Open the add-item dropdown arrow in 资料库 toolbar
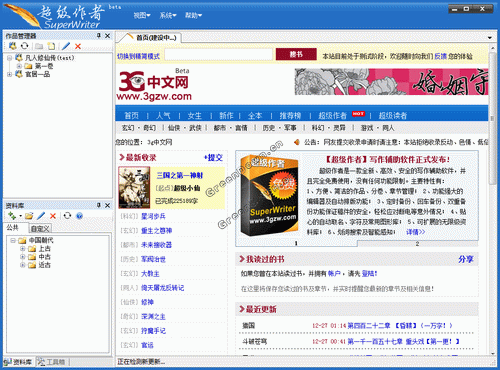This screenshot has height=370, width=500. (x=20, y=216)
